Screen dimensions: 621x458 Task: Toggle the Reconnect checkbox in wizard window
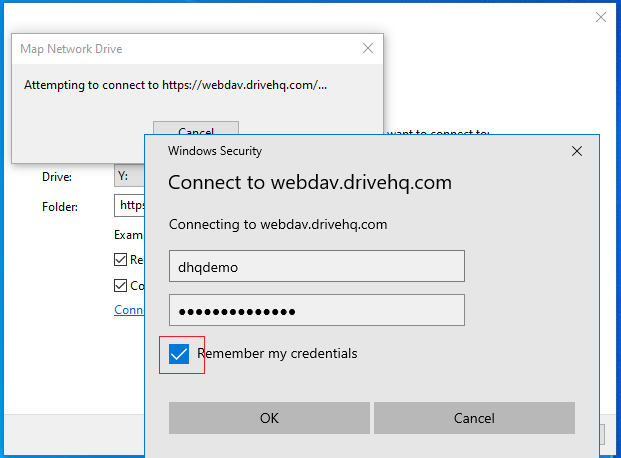tap(120, 260)
